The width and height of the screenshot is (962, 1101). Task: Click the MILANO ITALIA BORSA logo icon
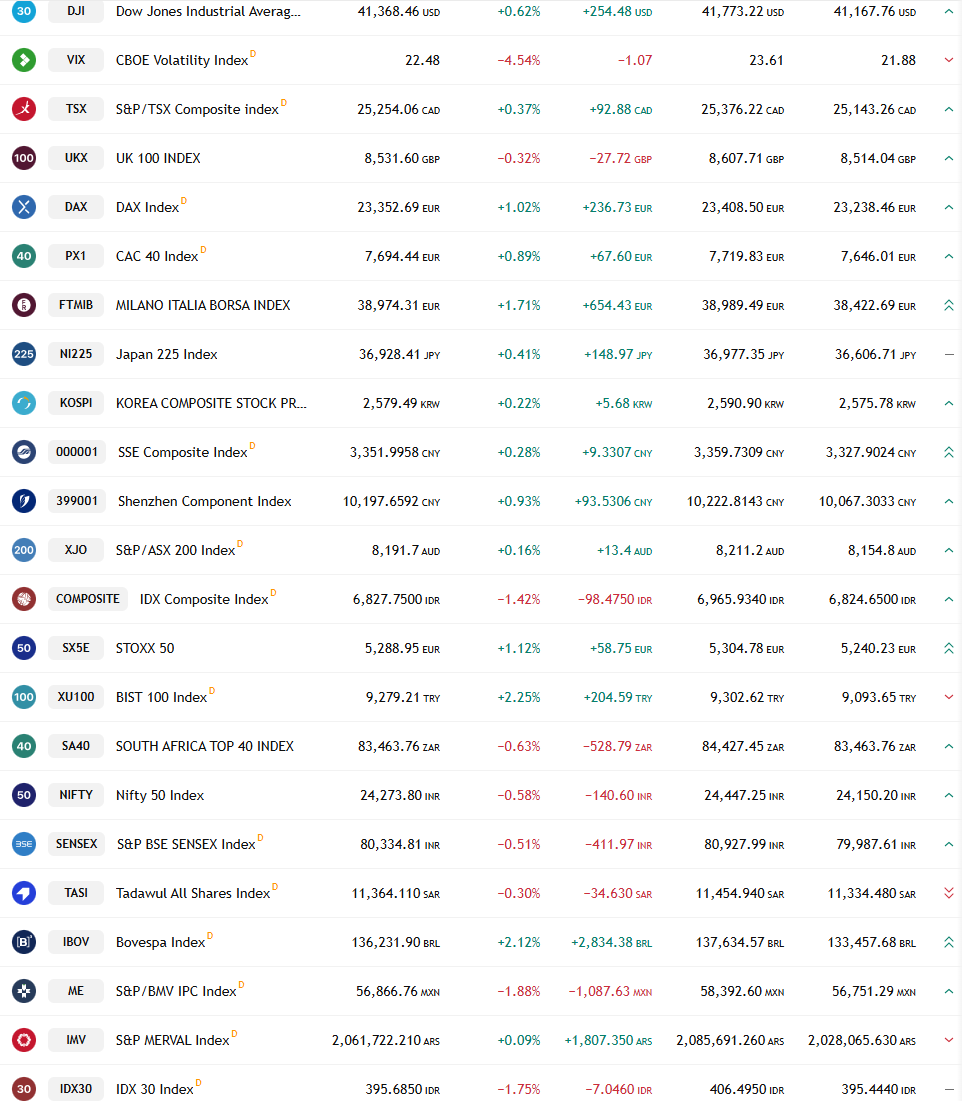coord(24,305)
